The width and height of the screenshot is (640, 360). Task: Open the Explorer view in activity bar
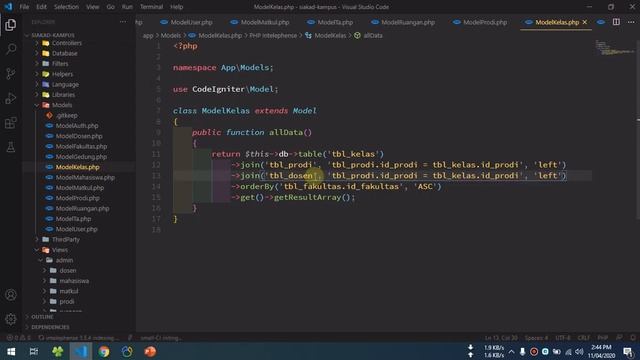pyautogui.click(x=11, y=25)
